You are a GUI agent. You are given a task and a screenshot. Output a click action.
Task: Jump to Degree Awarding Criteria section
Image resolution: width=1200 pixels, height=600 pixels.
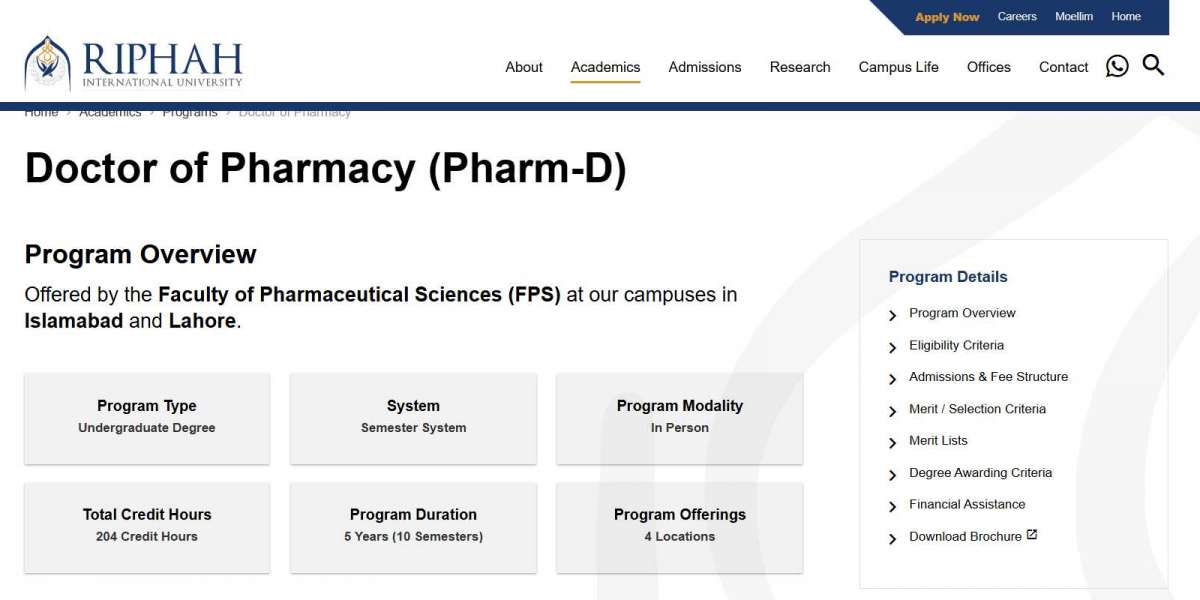click(980, 473)
